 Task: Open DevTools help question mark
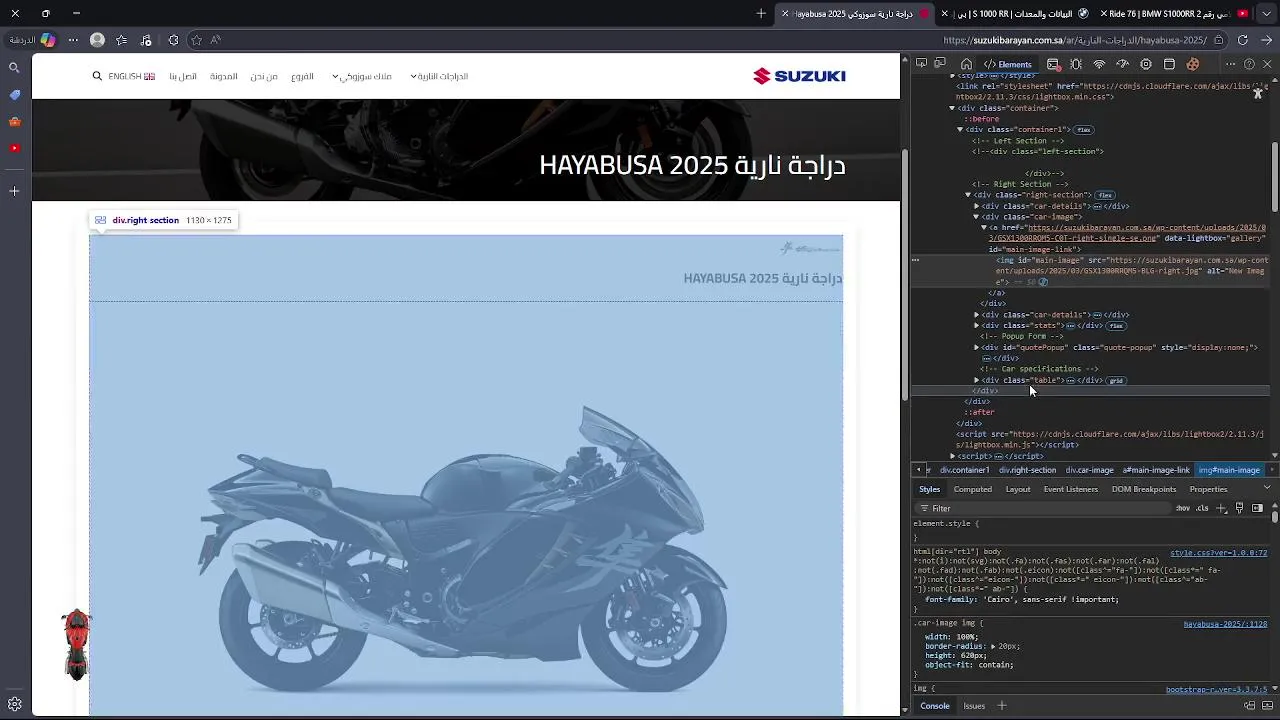tap(1249, 64)
